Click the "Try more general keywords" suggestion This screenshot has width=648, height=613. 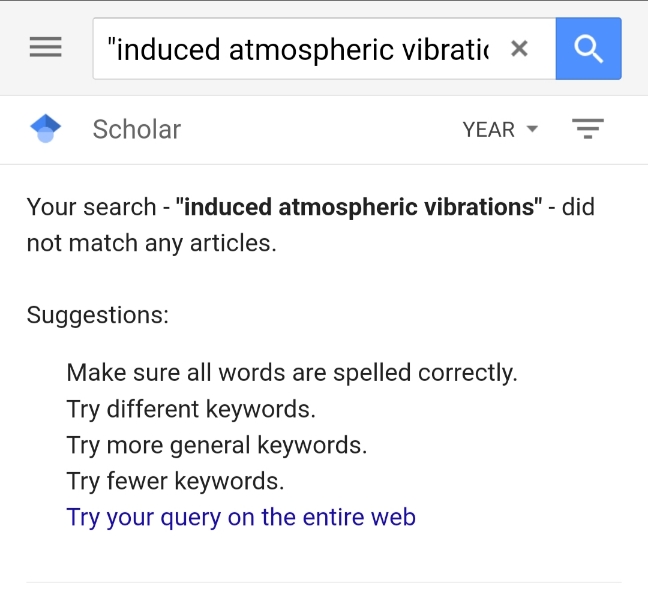point(217,445)
